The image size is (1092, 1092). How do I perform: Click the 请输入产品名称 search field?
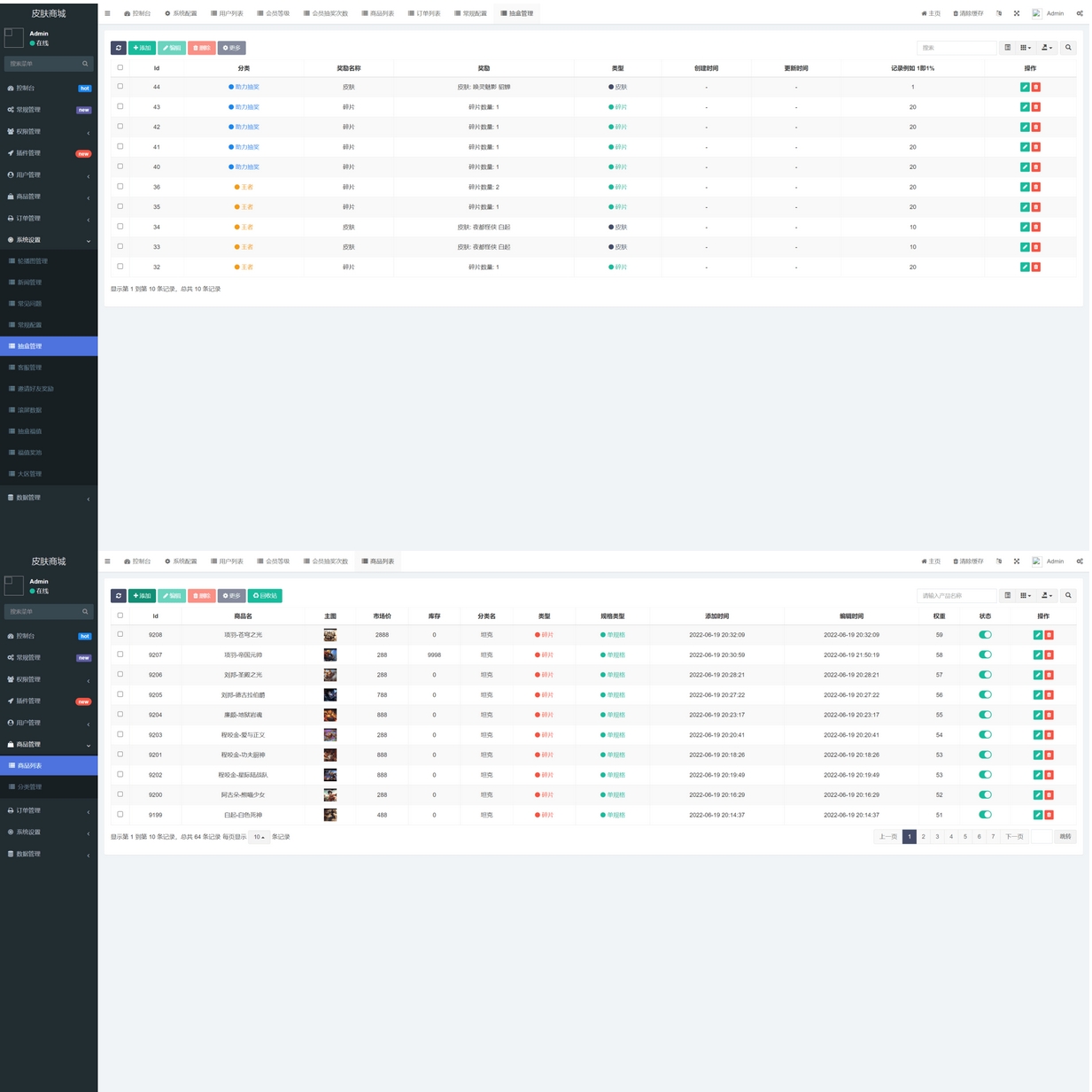tap(956, 596)
